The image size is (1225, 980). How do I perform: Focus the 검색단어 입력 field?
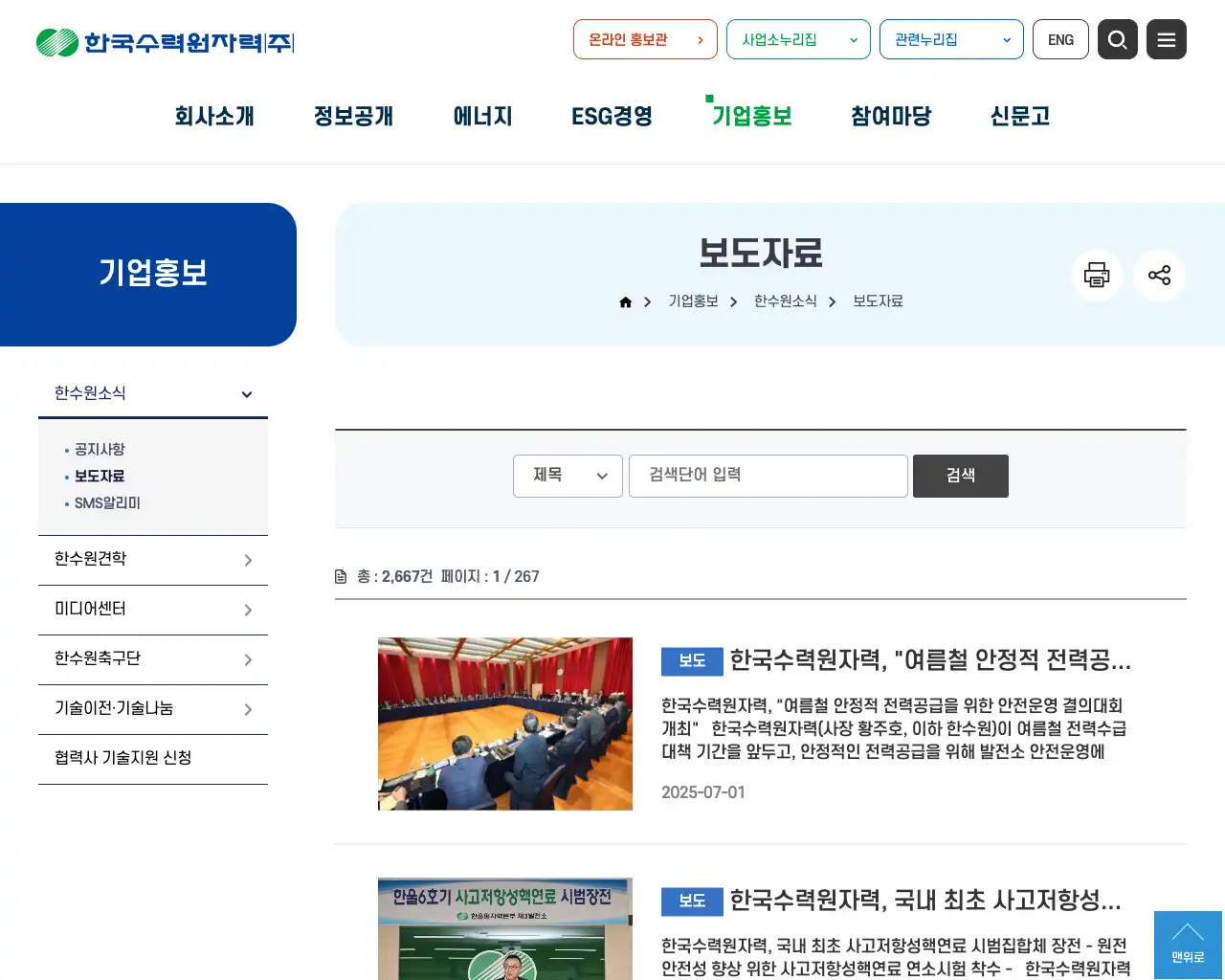click(768, 476)
